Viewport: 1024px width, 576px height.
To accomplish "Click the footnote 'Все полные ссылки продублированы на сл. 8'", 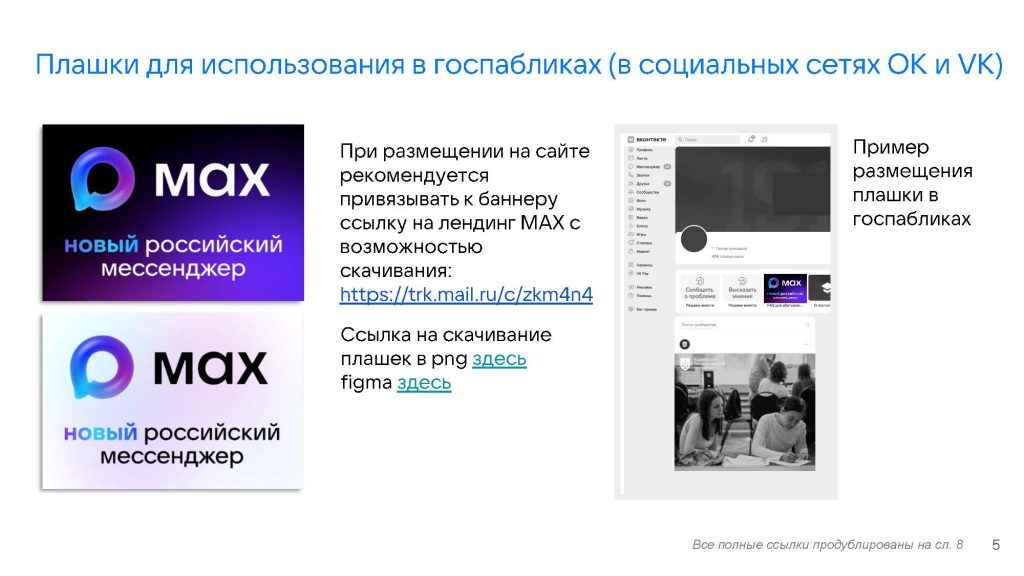I will point(827,545).
